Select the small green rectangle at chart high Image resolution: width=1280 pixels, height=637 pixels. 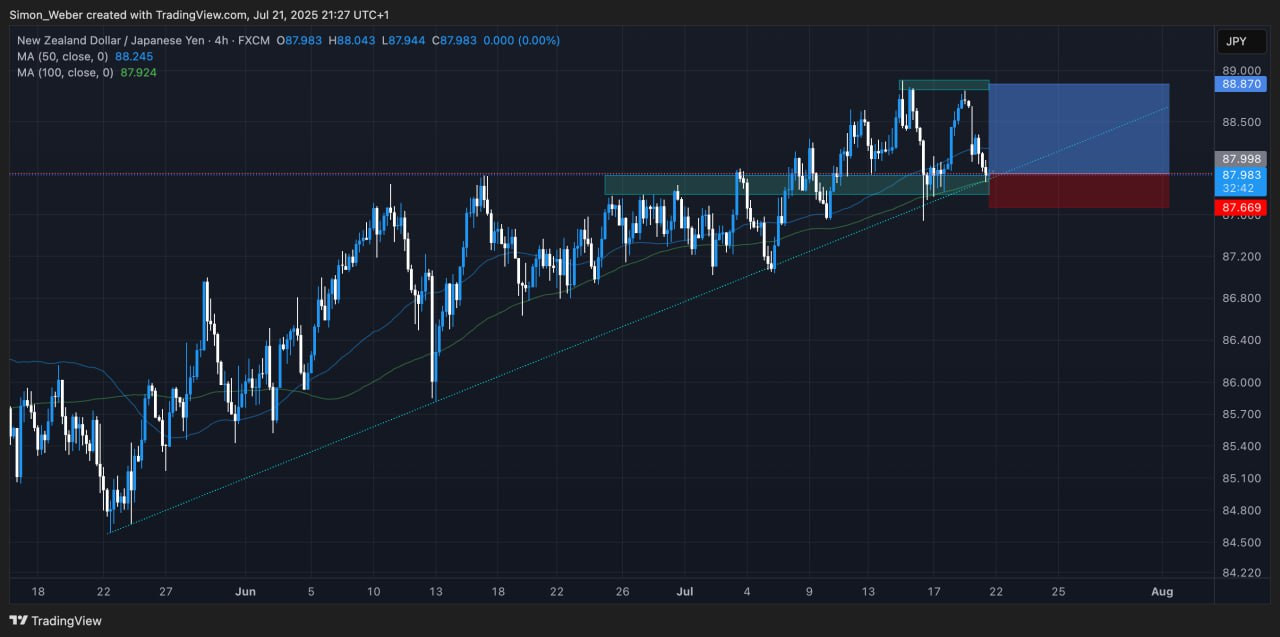coord(943,85)
